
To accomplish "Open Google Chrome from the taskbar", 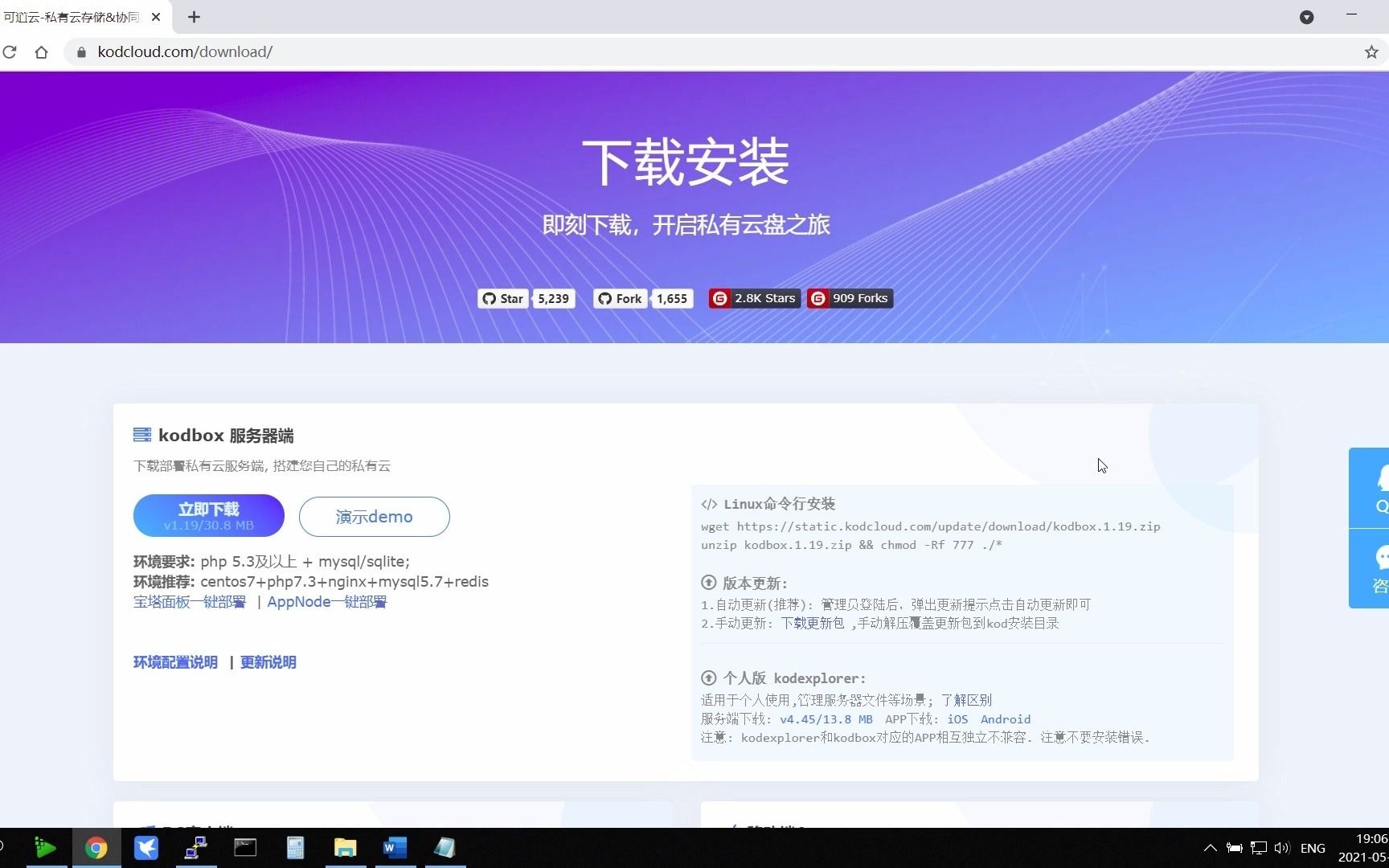I will pos(96,848).
